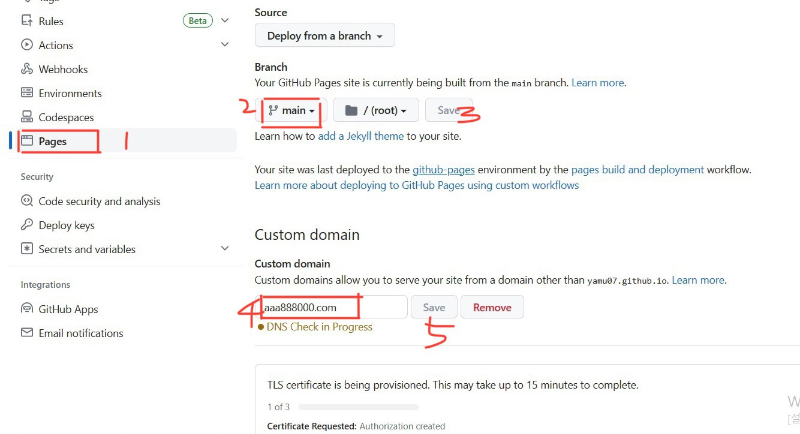
Task: Open the main branch selector dropdown
Action: pos(291,110)
